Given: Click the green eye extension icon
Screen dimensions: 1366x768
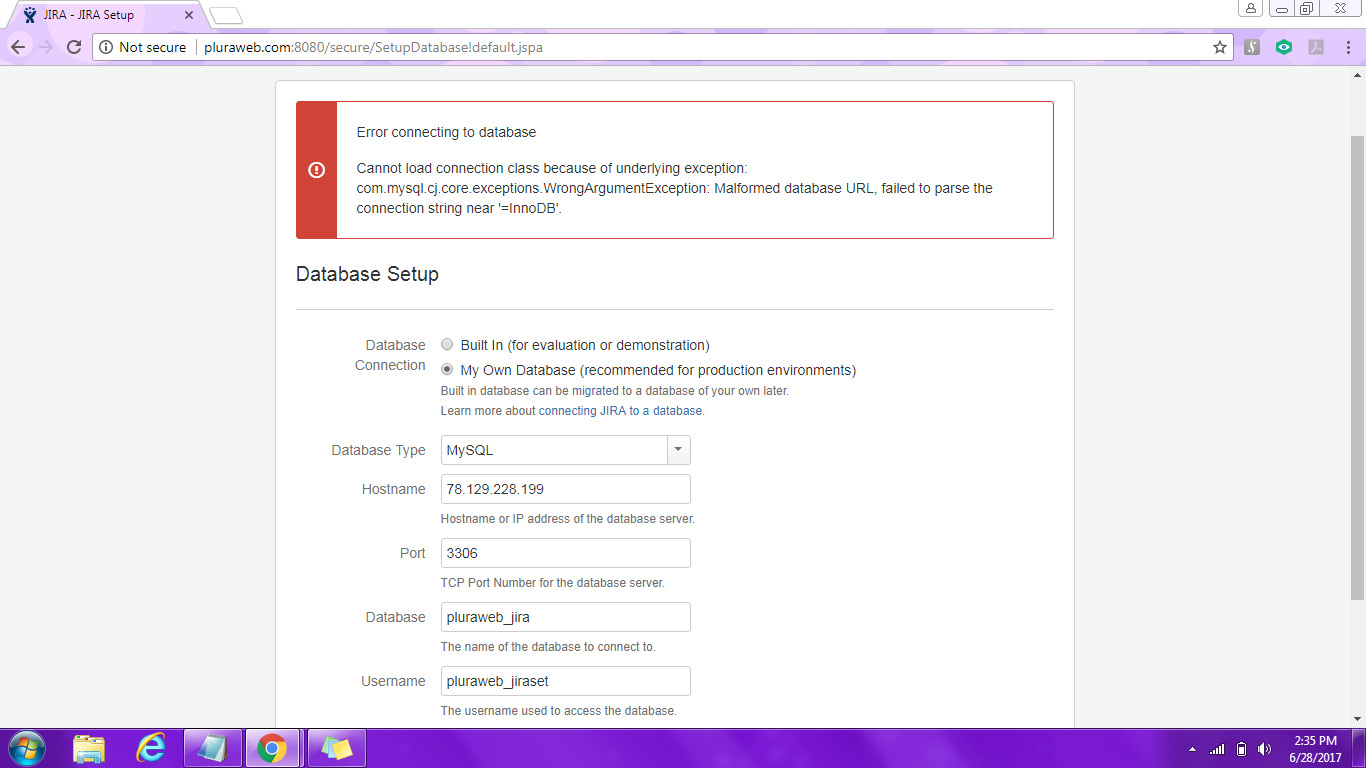Looking at the screenshot, I should pos(1284,47).
